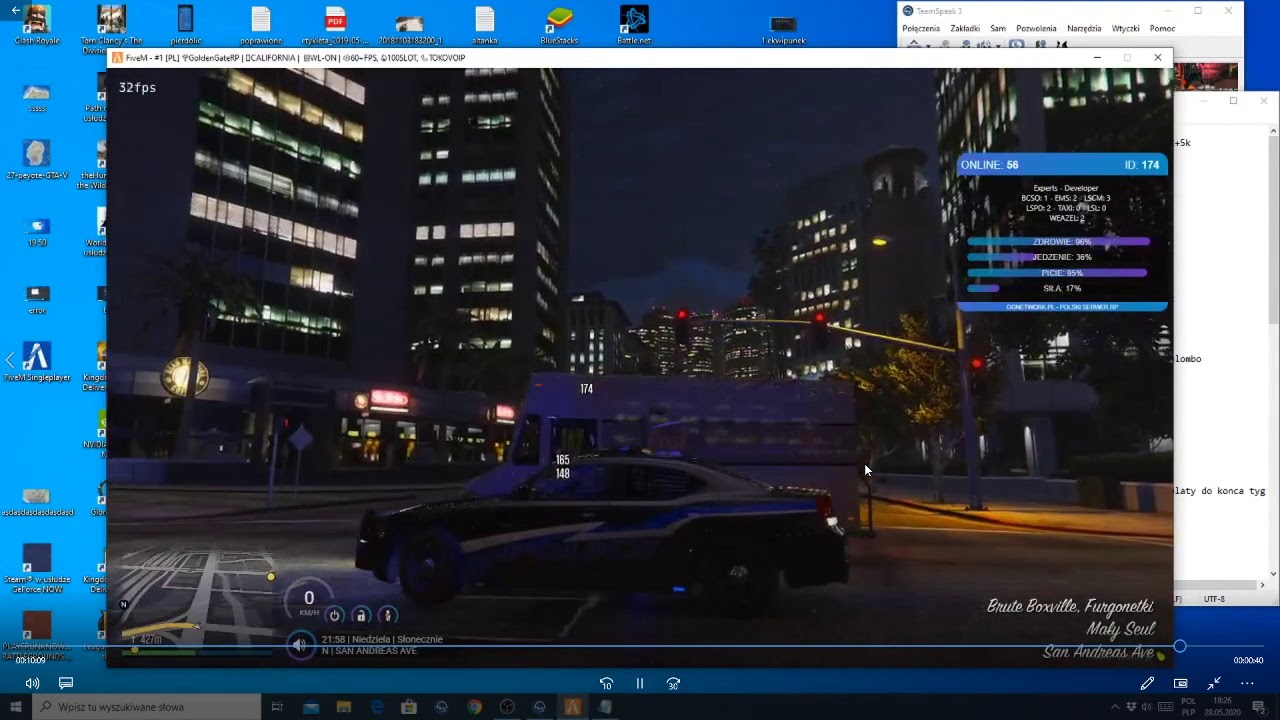Switch the player to mini view
The height and width of the screenshot is (720, 1280).
click(1180, 683)
